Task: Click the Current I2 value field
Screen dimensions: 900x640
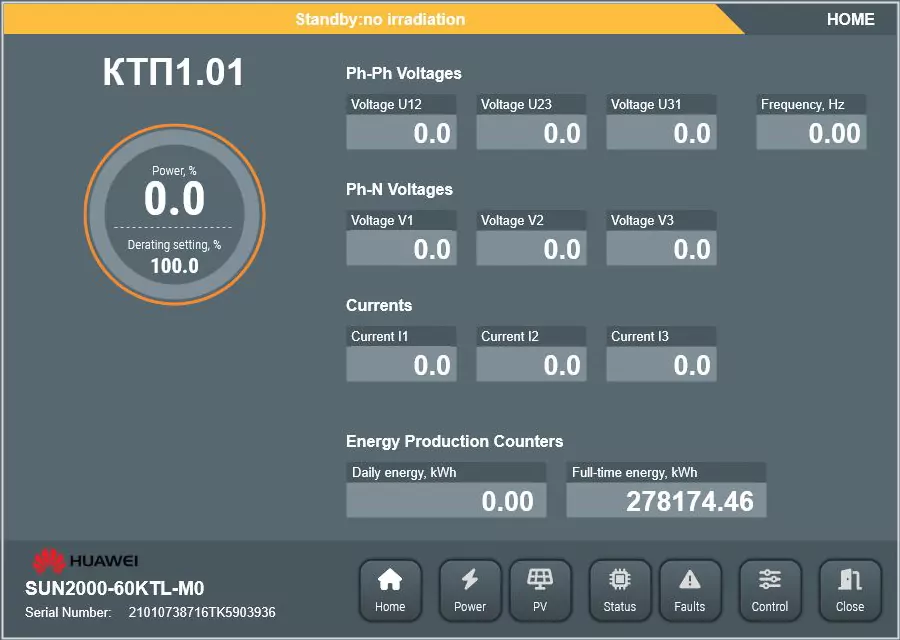Action: 531,364
